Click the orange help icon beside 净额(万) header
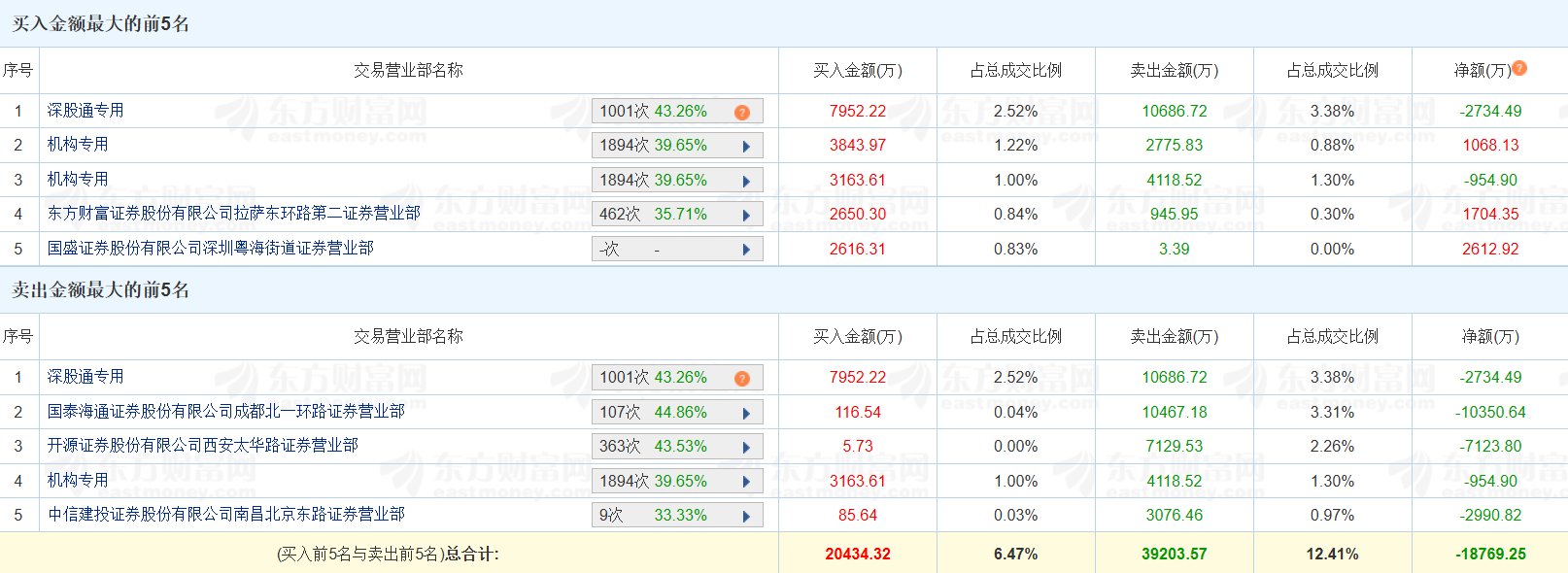Image resolution: width=1568 pixels, height=573 pixels. [x=1519, y=68]
